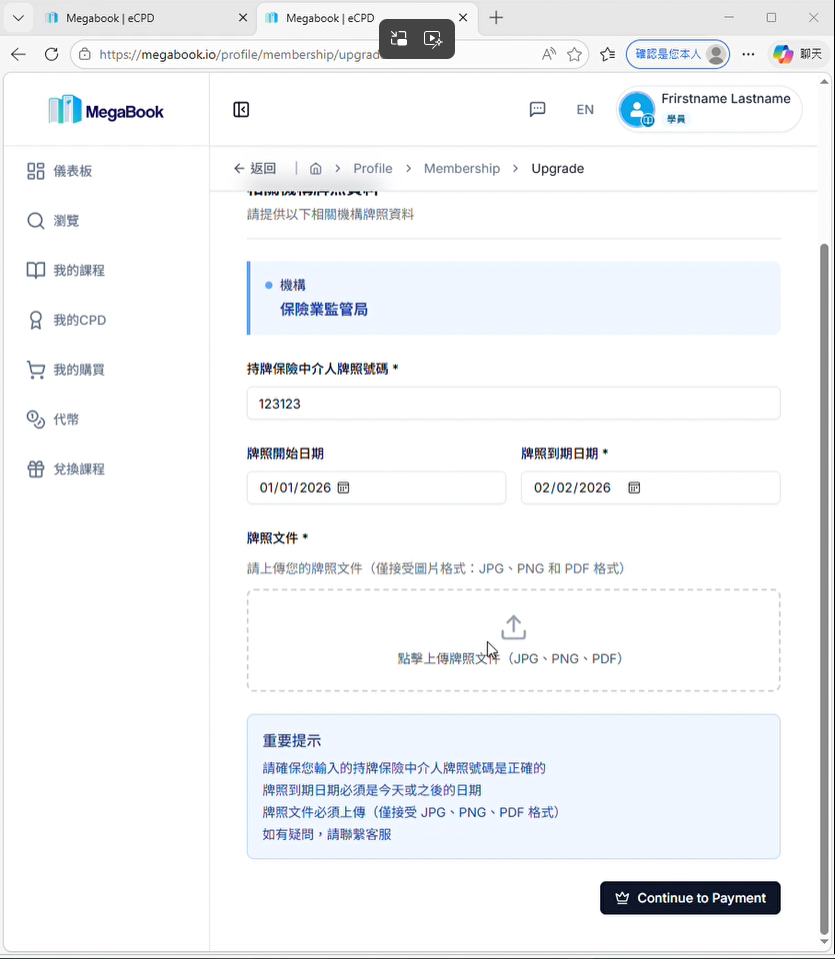
Task: Open the favorites list icon
Action: [607, 54]
